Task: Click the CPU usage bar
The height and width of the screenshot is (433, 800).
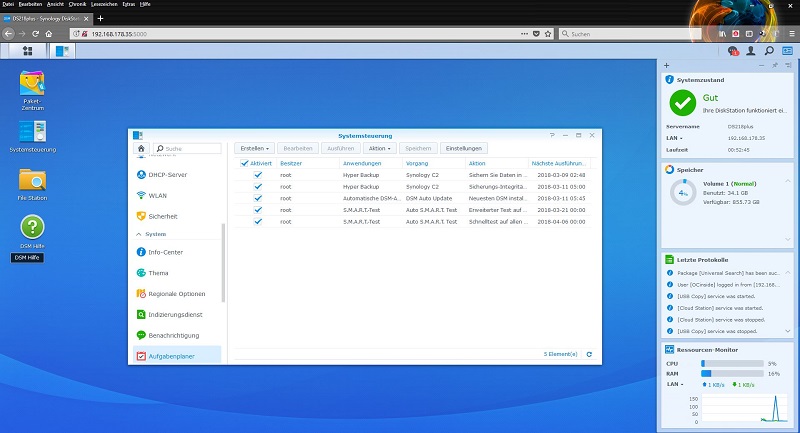Action: tap(733, 364)
